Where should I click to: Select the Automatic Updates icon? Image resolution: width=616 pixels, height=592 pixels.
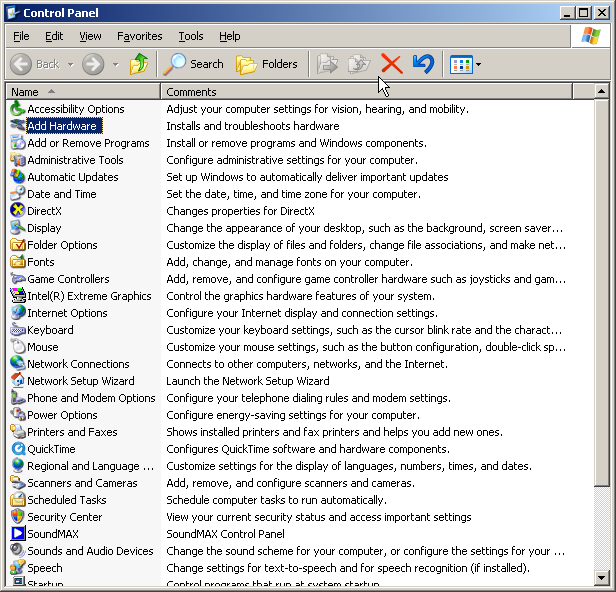click(17, 177)
